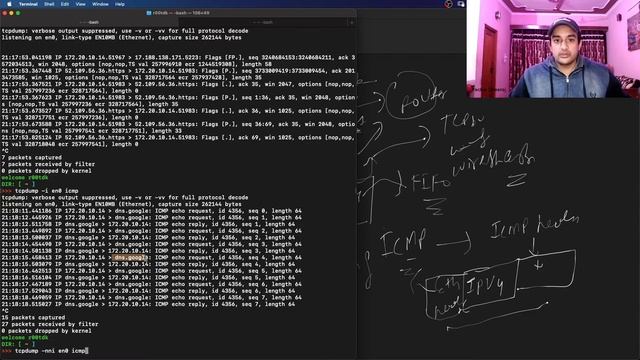This screenshot has height=360, width=640.
Task: Open the Edit menu
Action: coord(64,4)
